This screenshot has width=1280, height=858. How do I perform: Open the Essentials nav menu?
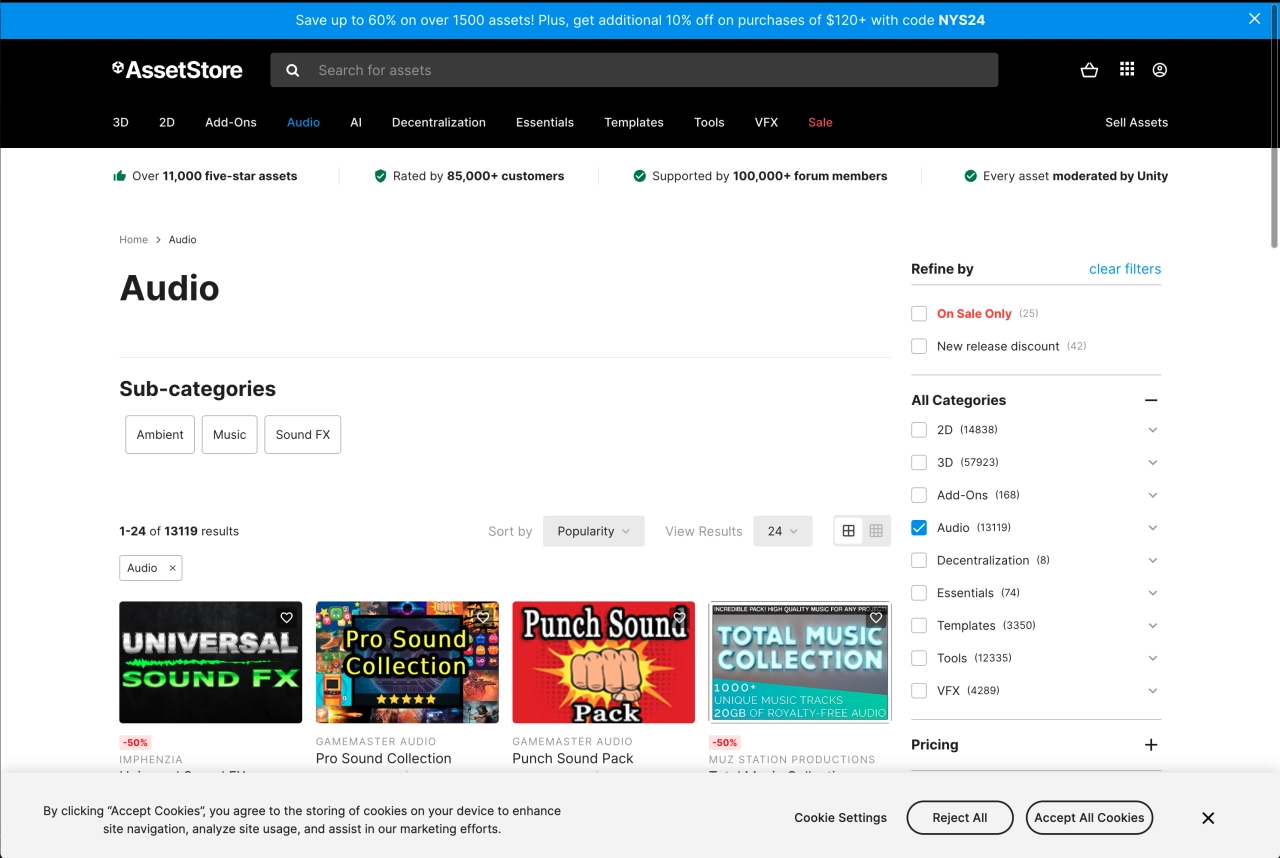(545, 122)
